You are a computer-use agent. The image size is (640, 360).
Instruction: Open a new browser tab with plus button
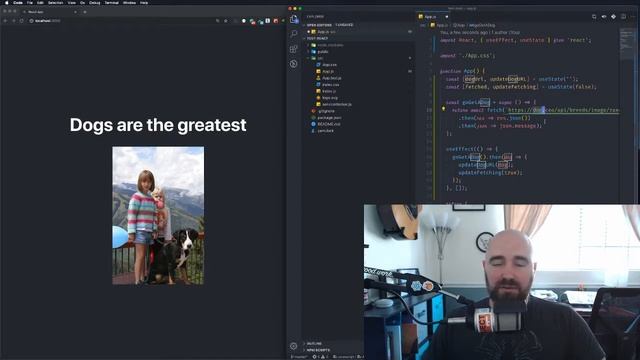click(85, 12)
